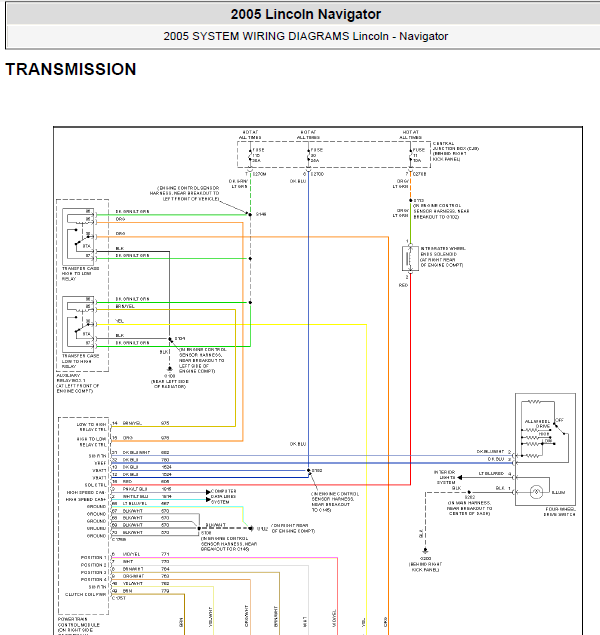Image resolution: width=600 pixels, height=635 pixels.
Task: Click the 'OFF' position label on the switch
Action: click(x=560, y=420)
